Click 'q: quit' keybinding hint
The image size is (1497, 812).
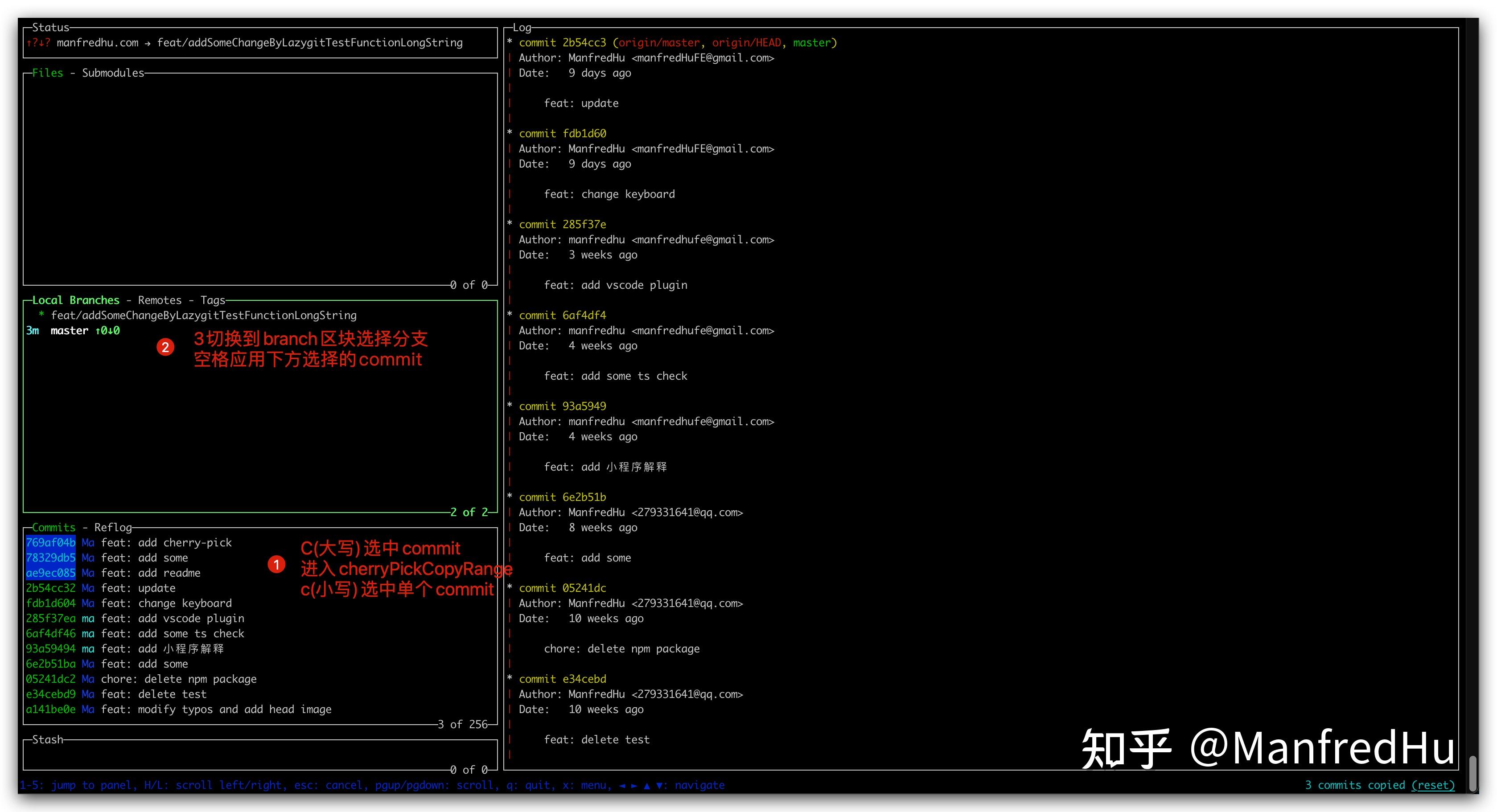(529, 785)
